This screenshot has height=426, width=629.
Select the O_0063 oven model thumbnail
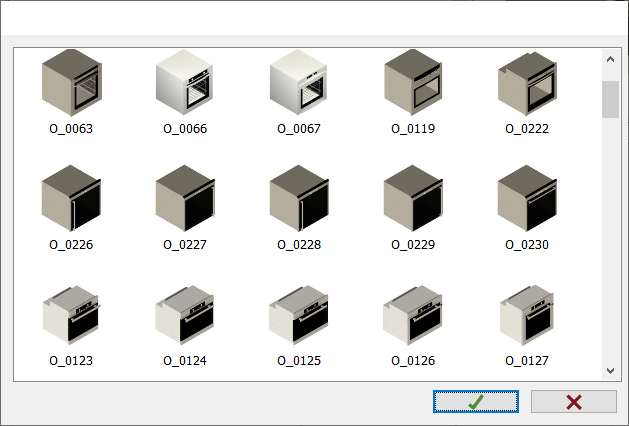tap(71, 83)
